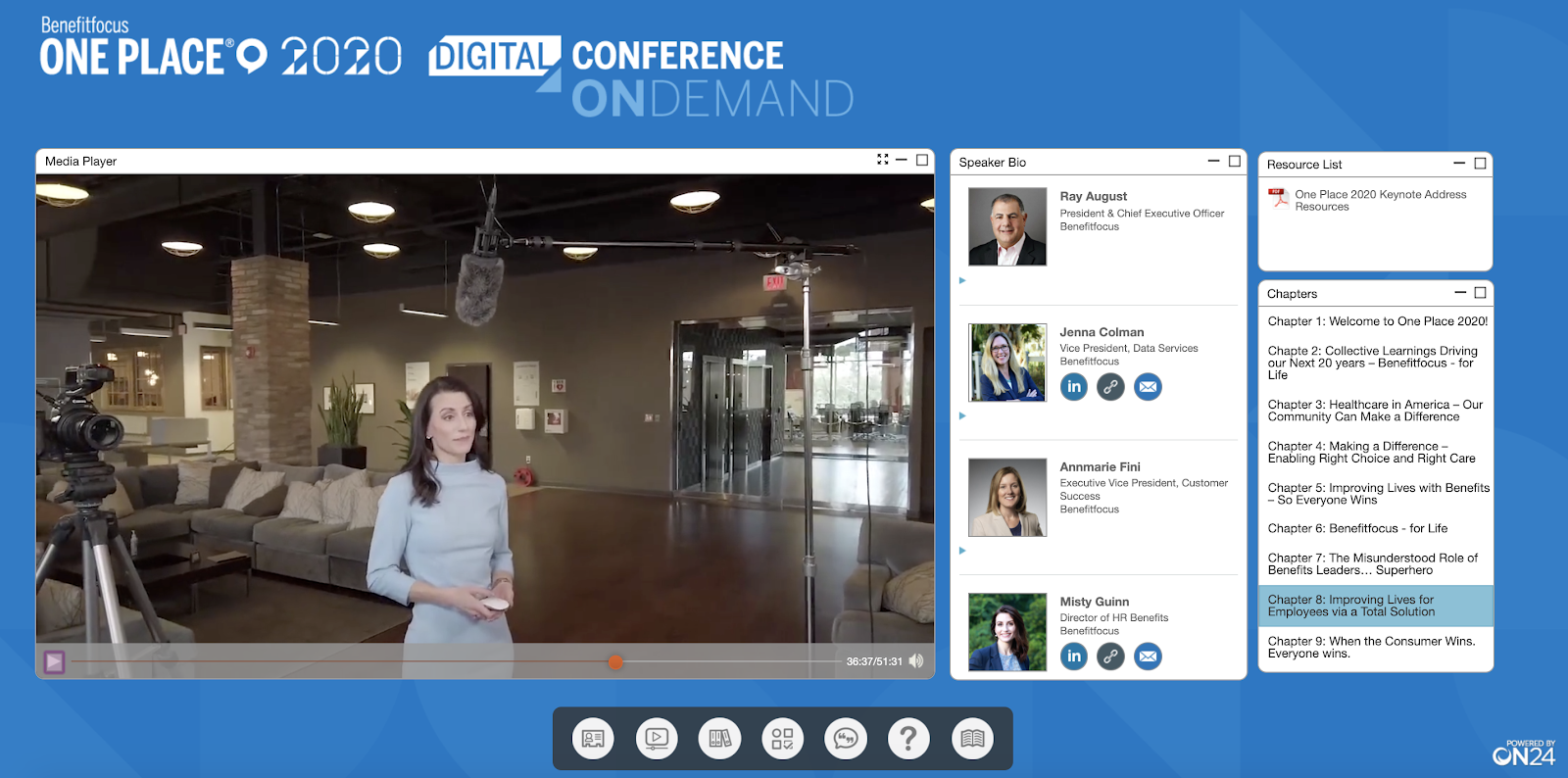Seek to the start of the video progress bar
Image resolution: width=1568 pixels, height=778 pixels.
click(74, 661)
